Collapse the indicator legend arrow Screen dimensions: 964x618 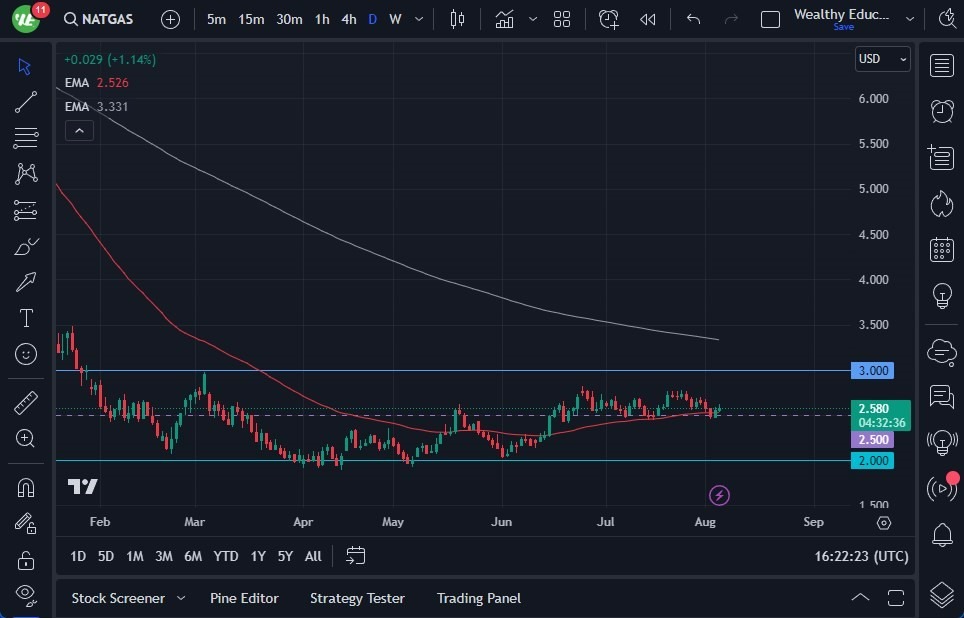click(79, 131)
